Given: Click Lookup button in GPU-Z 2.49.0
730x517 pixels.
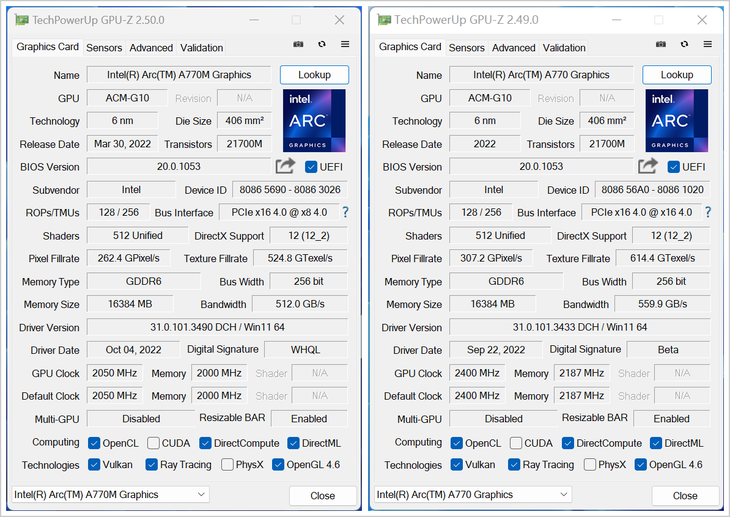Looking at the screenshot, I should click(x=677, y=75).
